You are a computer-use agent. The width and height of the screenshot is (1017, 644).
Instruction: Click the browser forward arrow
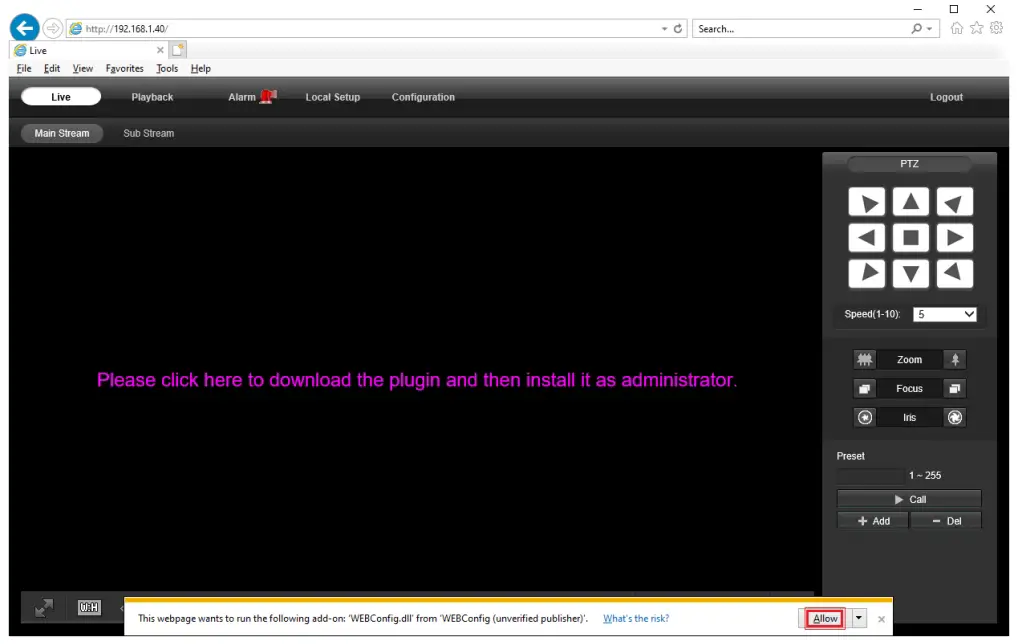pos(53,29)
